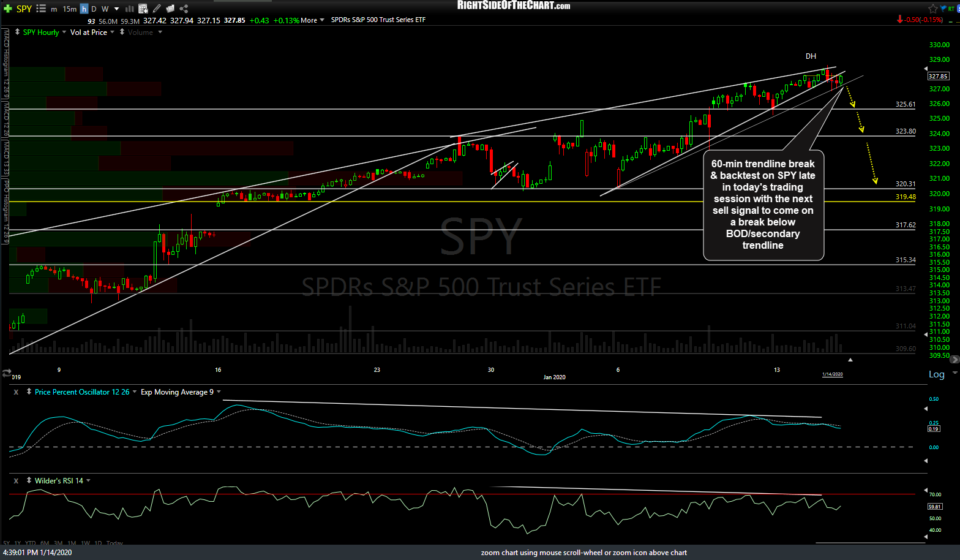The height and width of the screenshot is (560, 960).
Task: Switch to the Weekly 'W' timeframe
Action: point(105,9)
